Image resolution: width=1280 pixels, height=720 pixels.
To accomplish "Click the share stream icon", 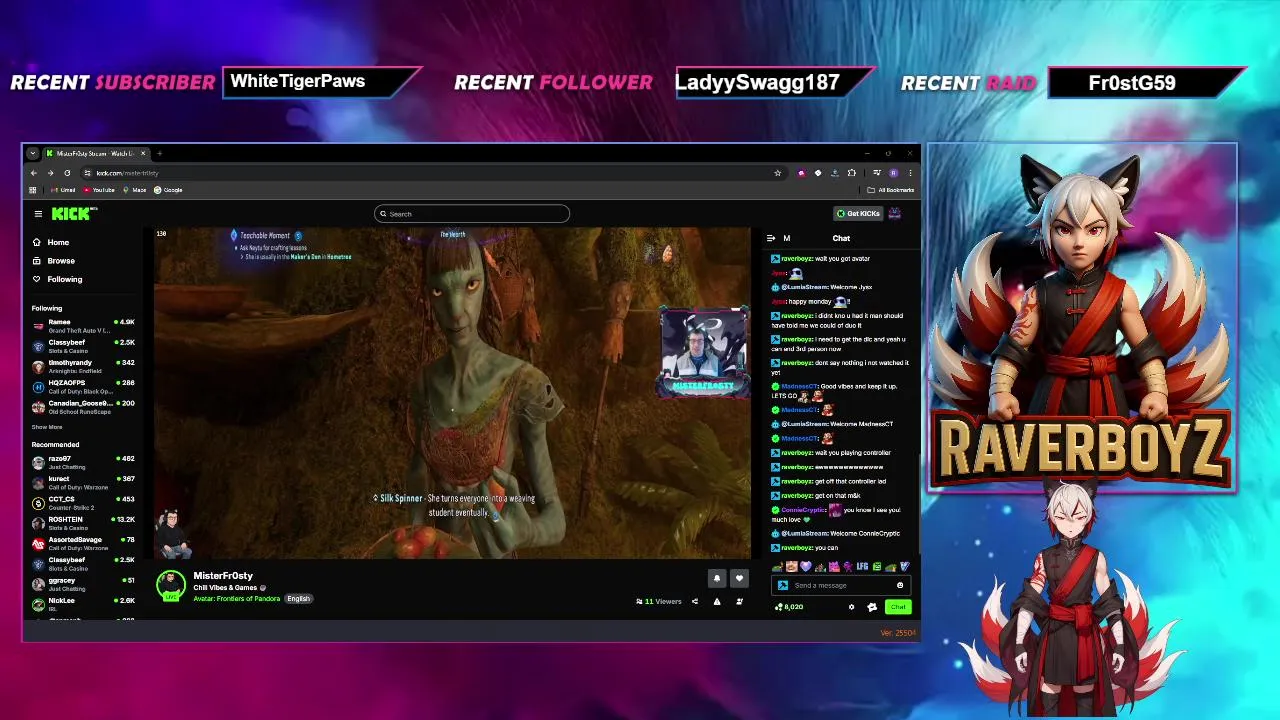I will tap(694, 602).
